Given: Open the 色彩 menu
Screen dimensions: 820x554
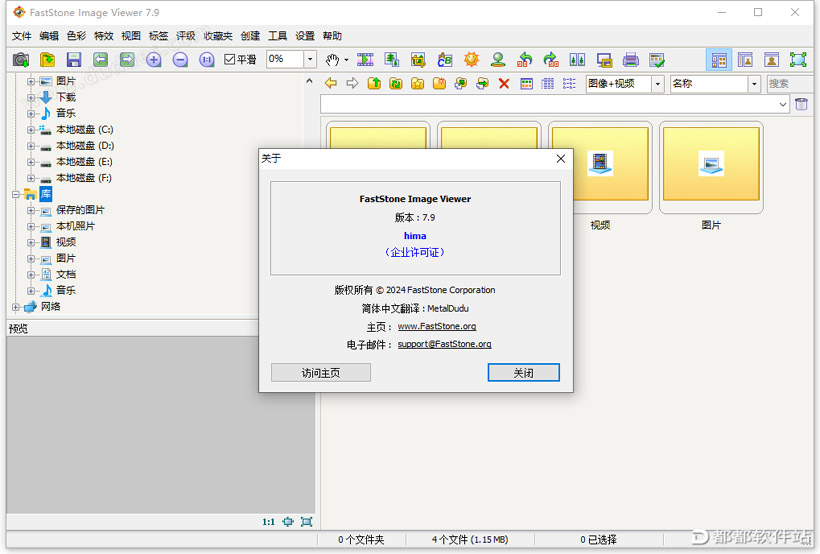Looking at the screenshot, I should point(76,36).
